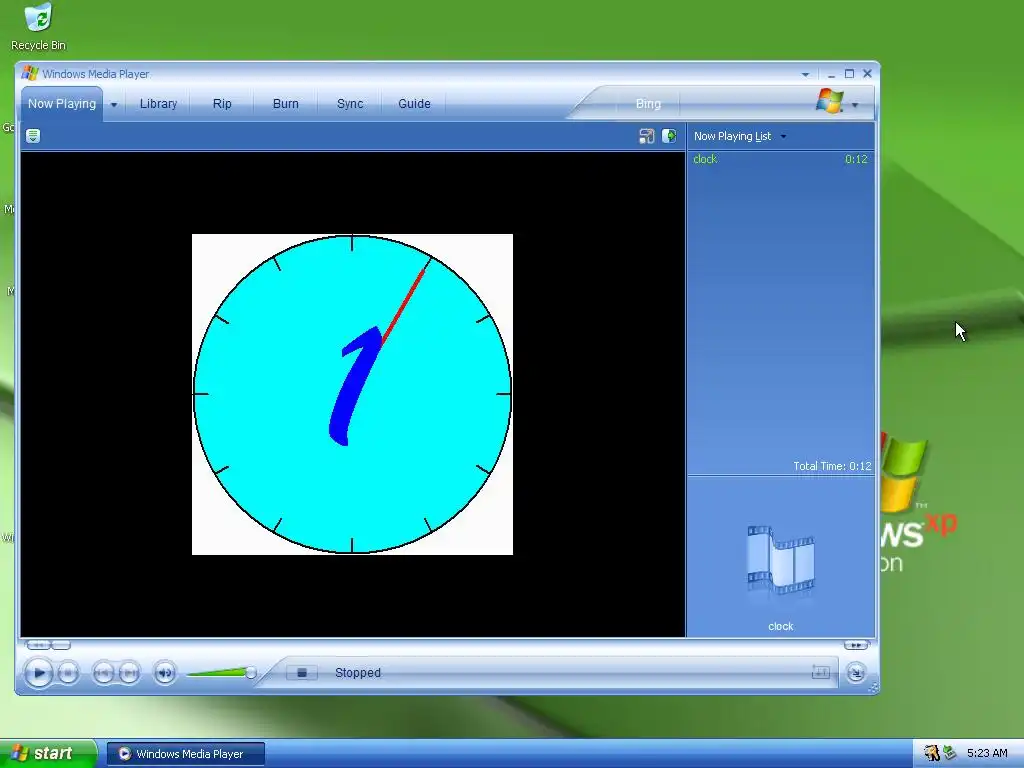Switch to the Guide tab
1024x768 pixels.
click(414, 104)
